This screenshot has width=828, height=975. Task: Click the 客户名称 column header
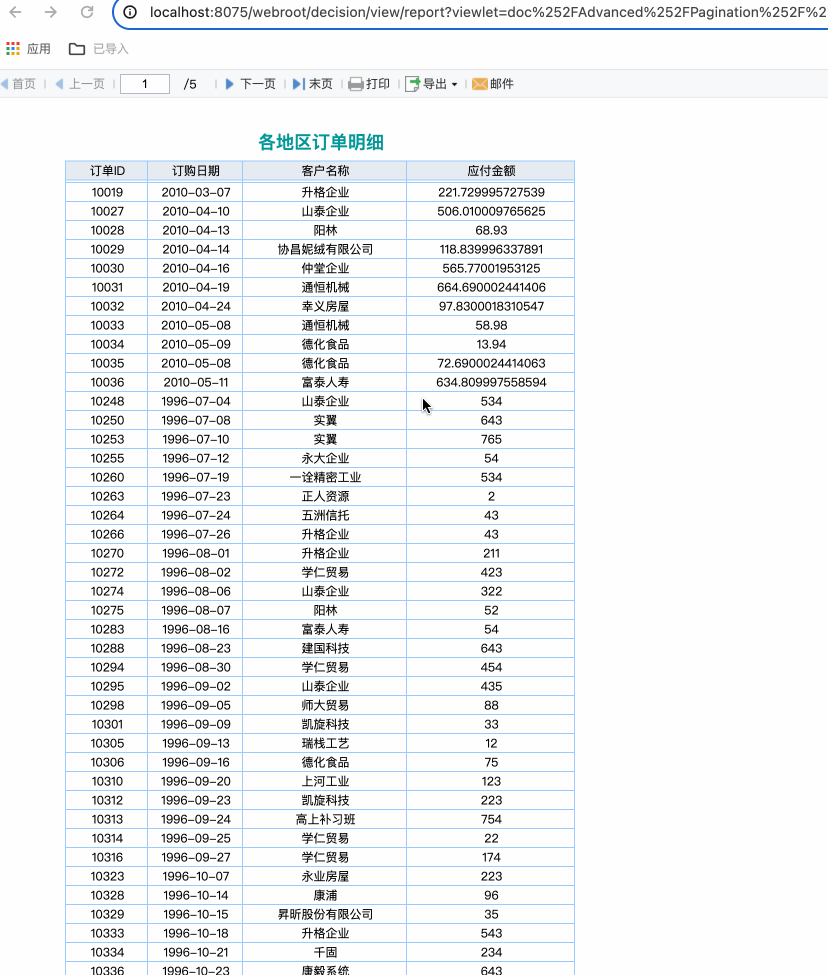pyautogui.click(x=324, y=170)
